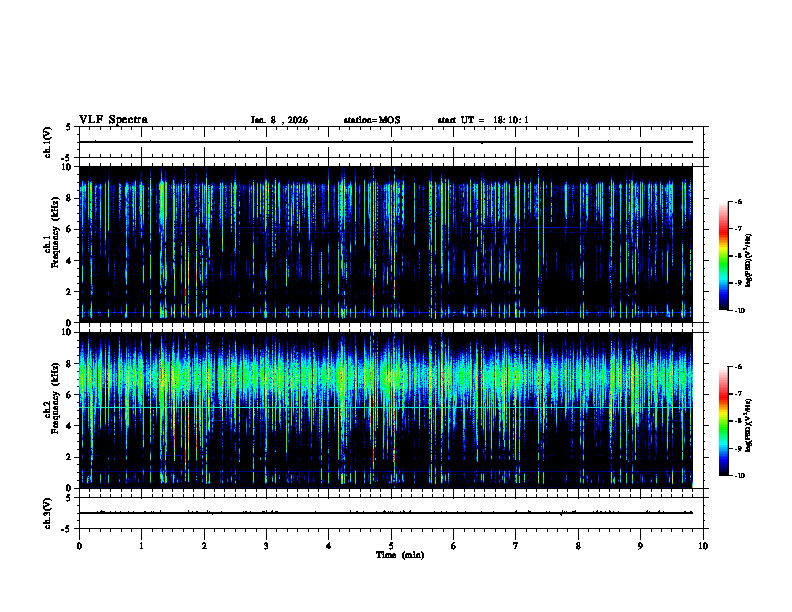Click the 10 kHz tick on ch.2 frequency axis
The image size is (792, 612).
coord(68,332)
